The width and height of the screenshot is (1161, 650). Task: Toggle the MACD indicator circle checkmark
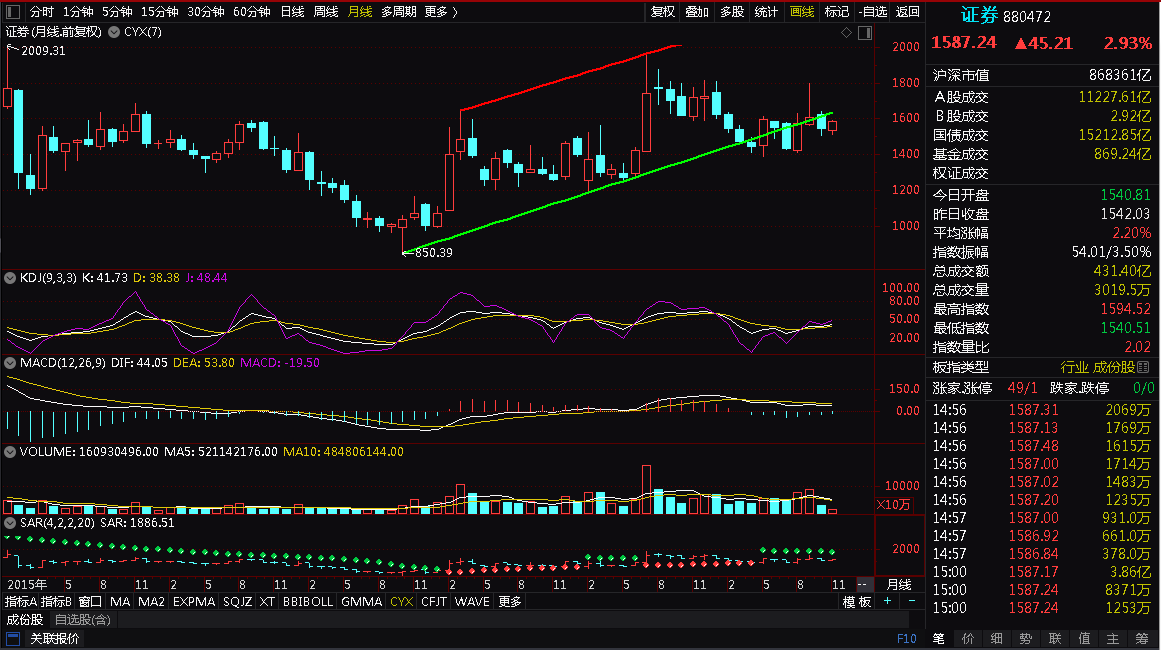(x=10, y=363)
